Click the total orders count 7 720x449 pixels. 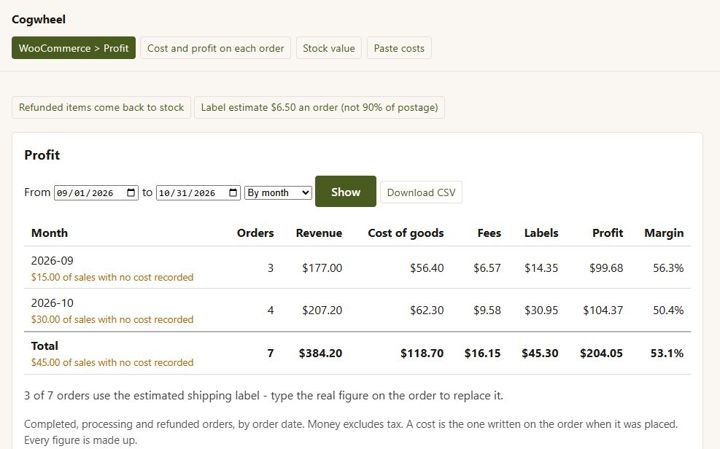270,353
